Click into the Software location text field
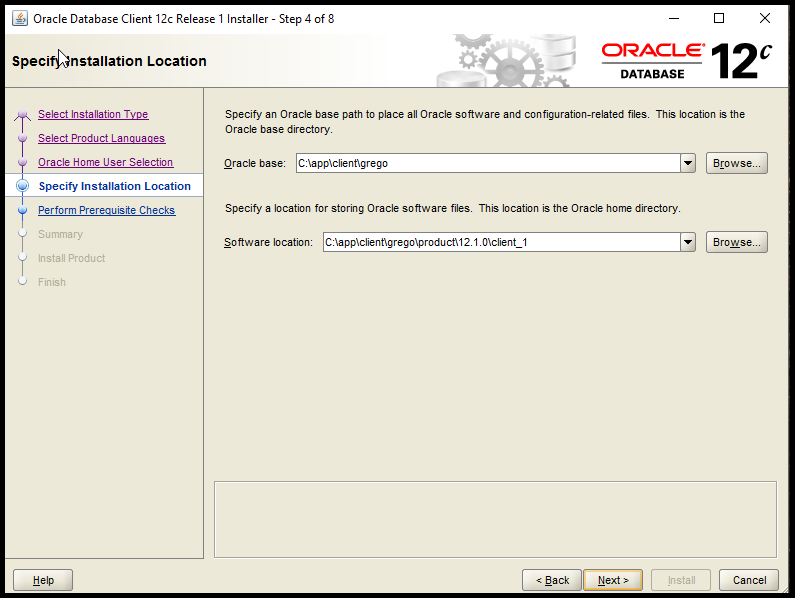This screenshot has height=598, width=795. click(501, 242)
